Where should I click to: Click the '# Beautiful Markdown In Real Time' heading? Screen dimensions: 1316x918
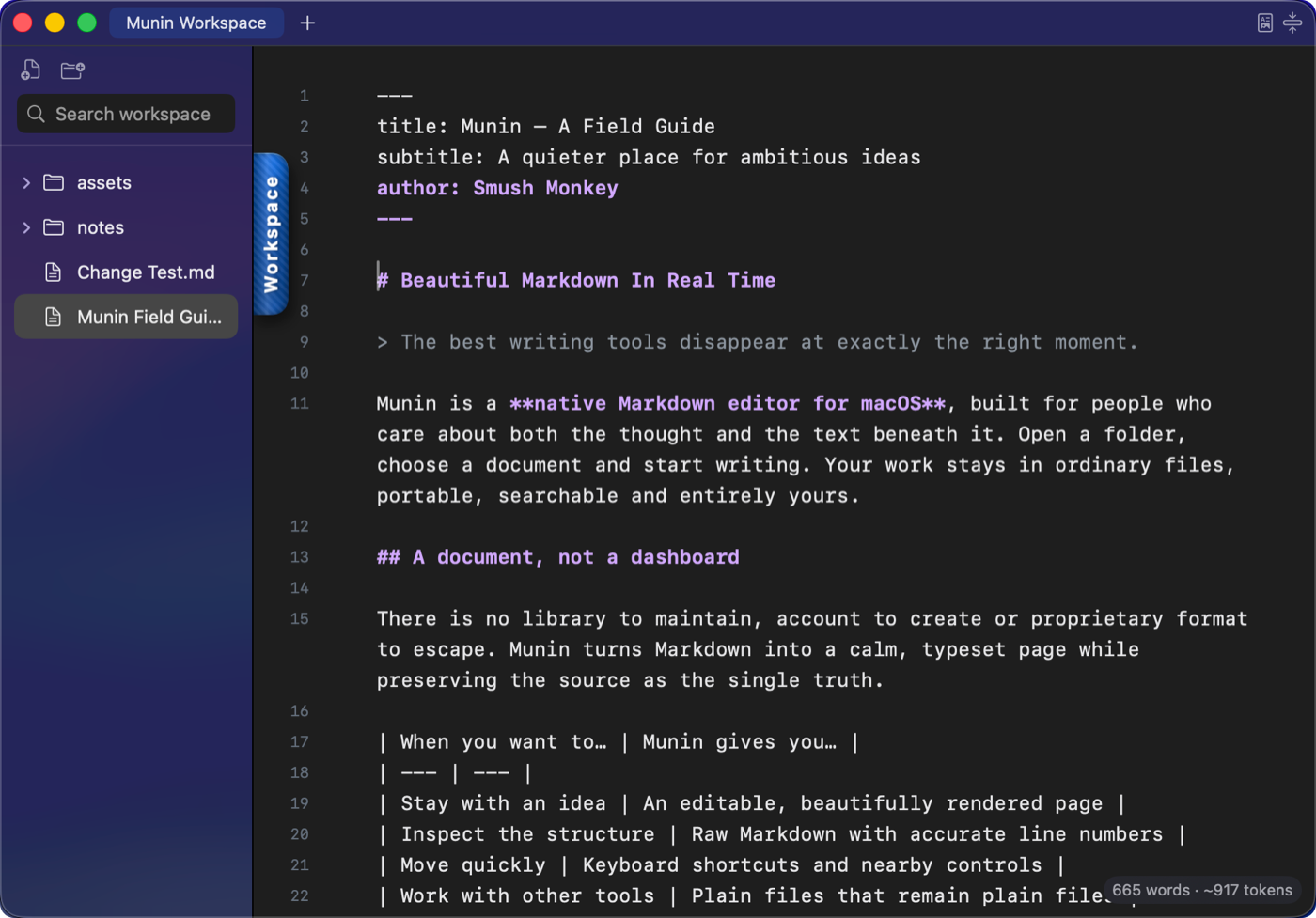click(576, 280)
